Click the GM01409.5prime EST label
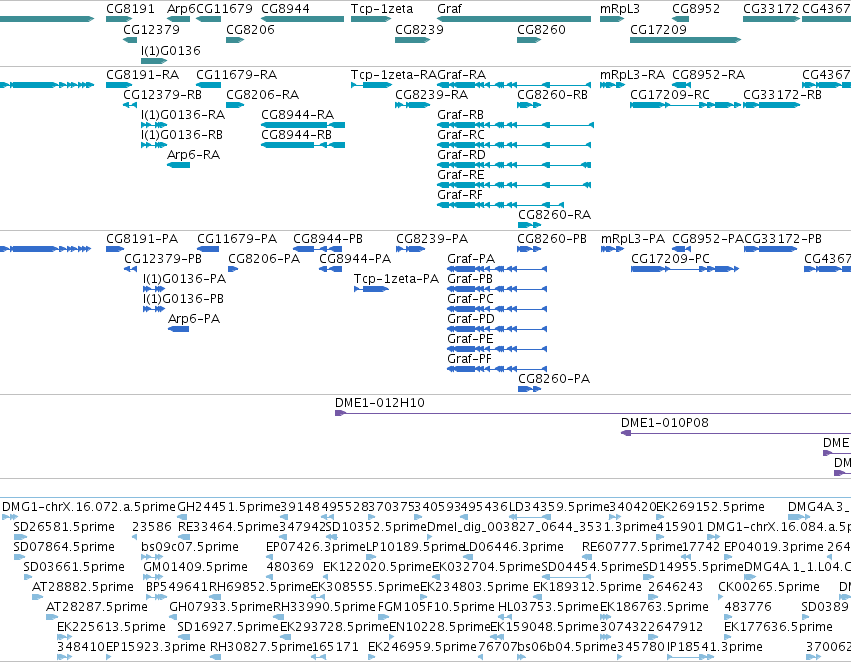Viewport: 851px width, 662px height. [x=195, y=566]
